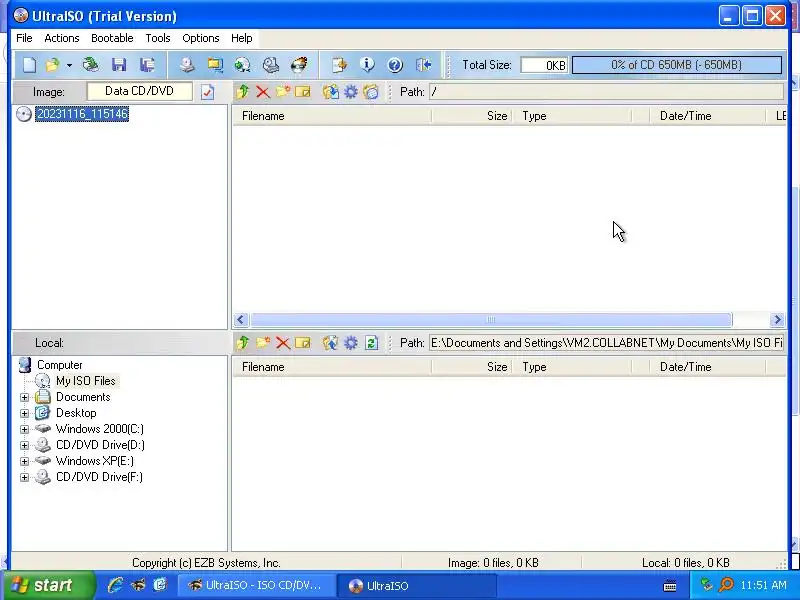Click the red X Delete icon in Local toolbar
Viewport: 800px width, 600px height.
pos(283,343)
